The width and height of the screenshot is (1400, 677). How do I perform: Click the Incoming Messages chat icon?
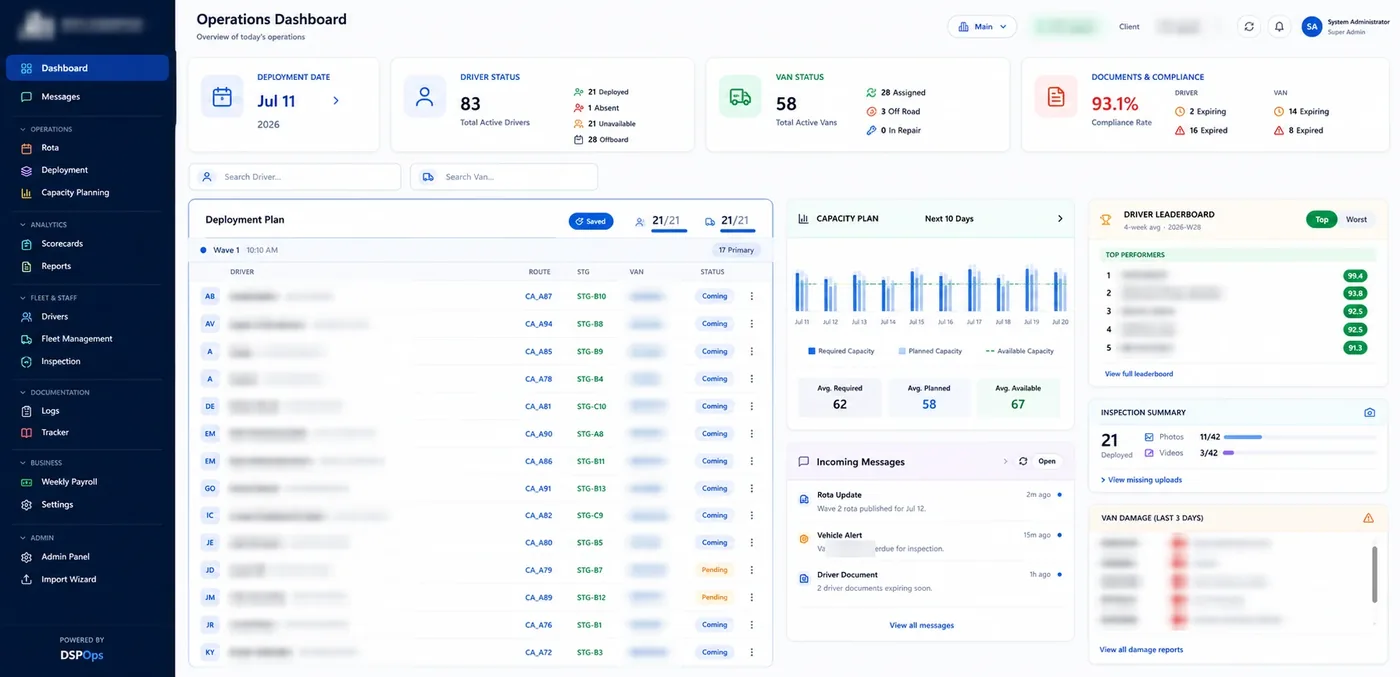(803, 462)
